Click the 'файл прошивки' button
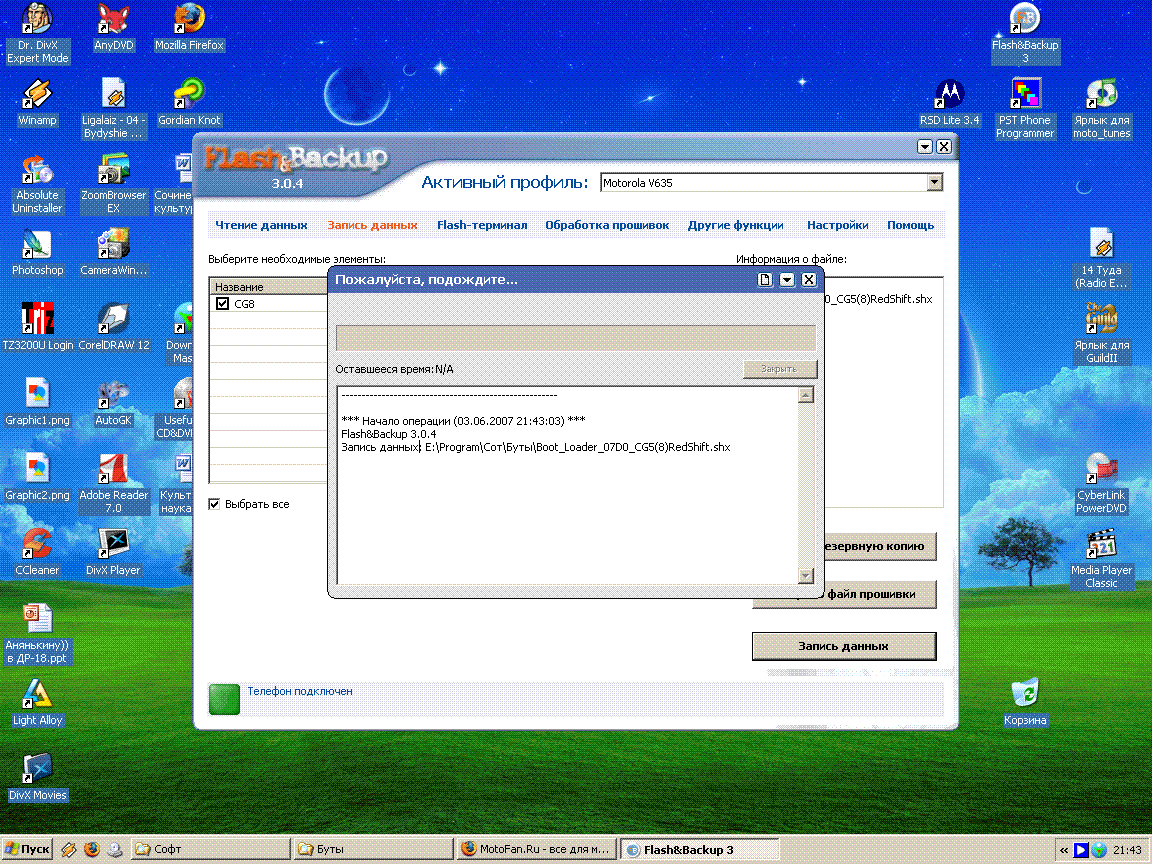1152x864 pixels. 880,594
